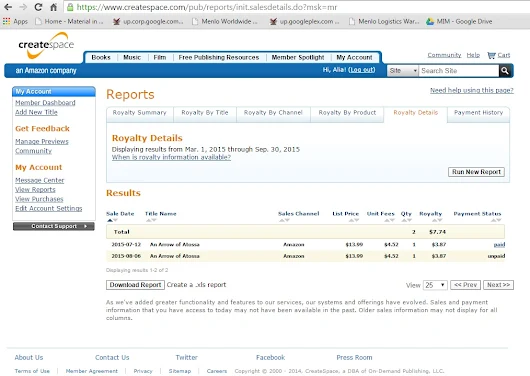530x376 pixels.
Task: Open Edit Account Settings link
Action: click(49, 208)
